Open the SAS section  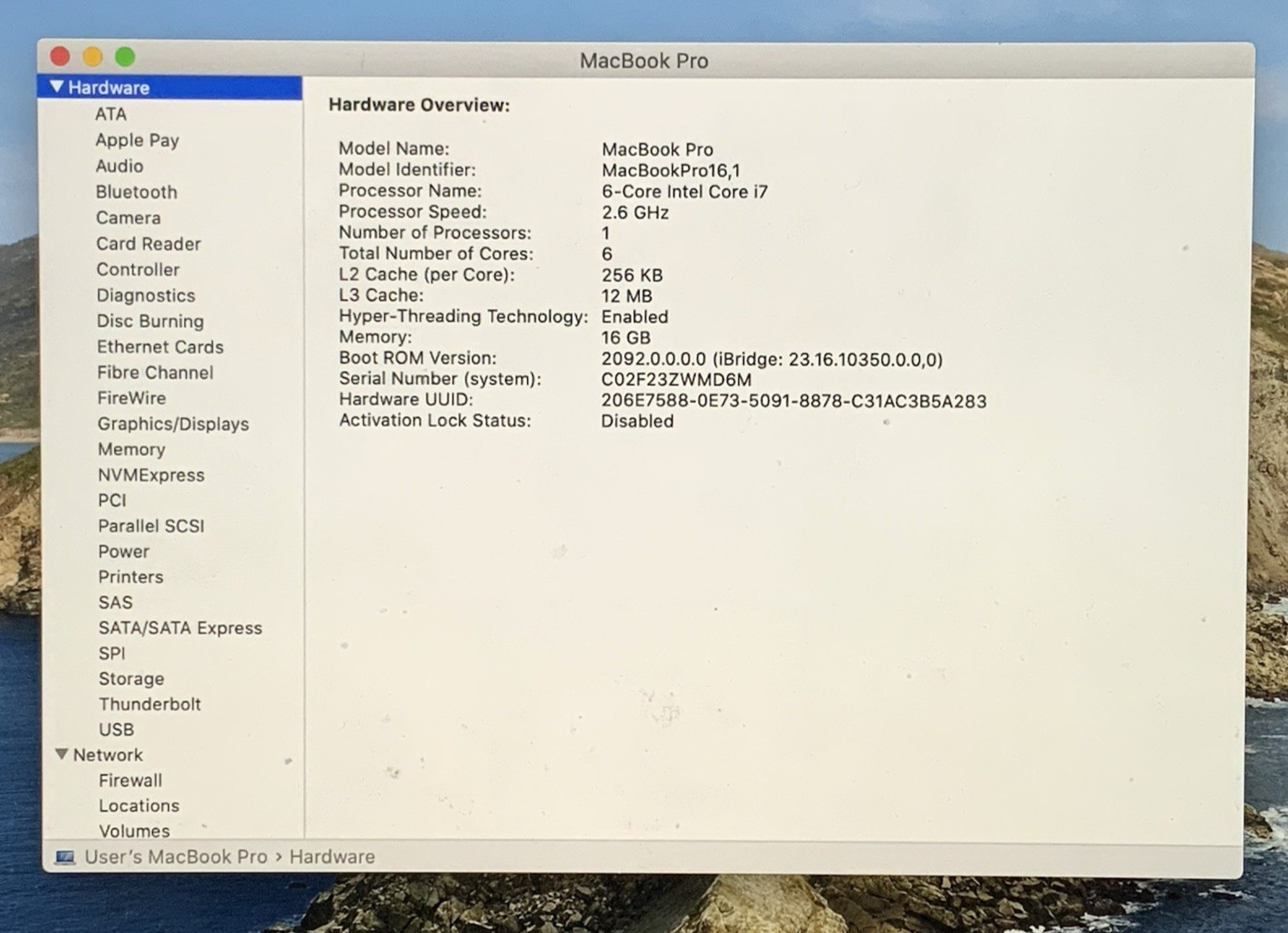(115, 603)
